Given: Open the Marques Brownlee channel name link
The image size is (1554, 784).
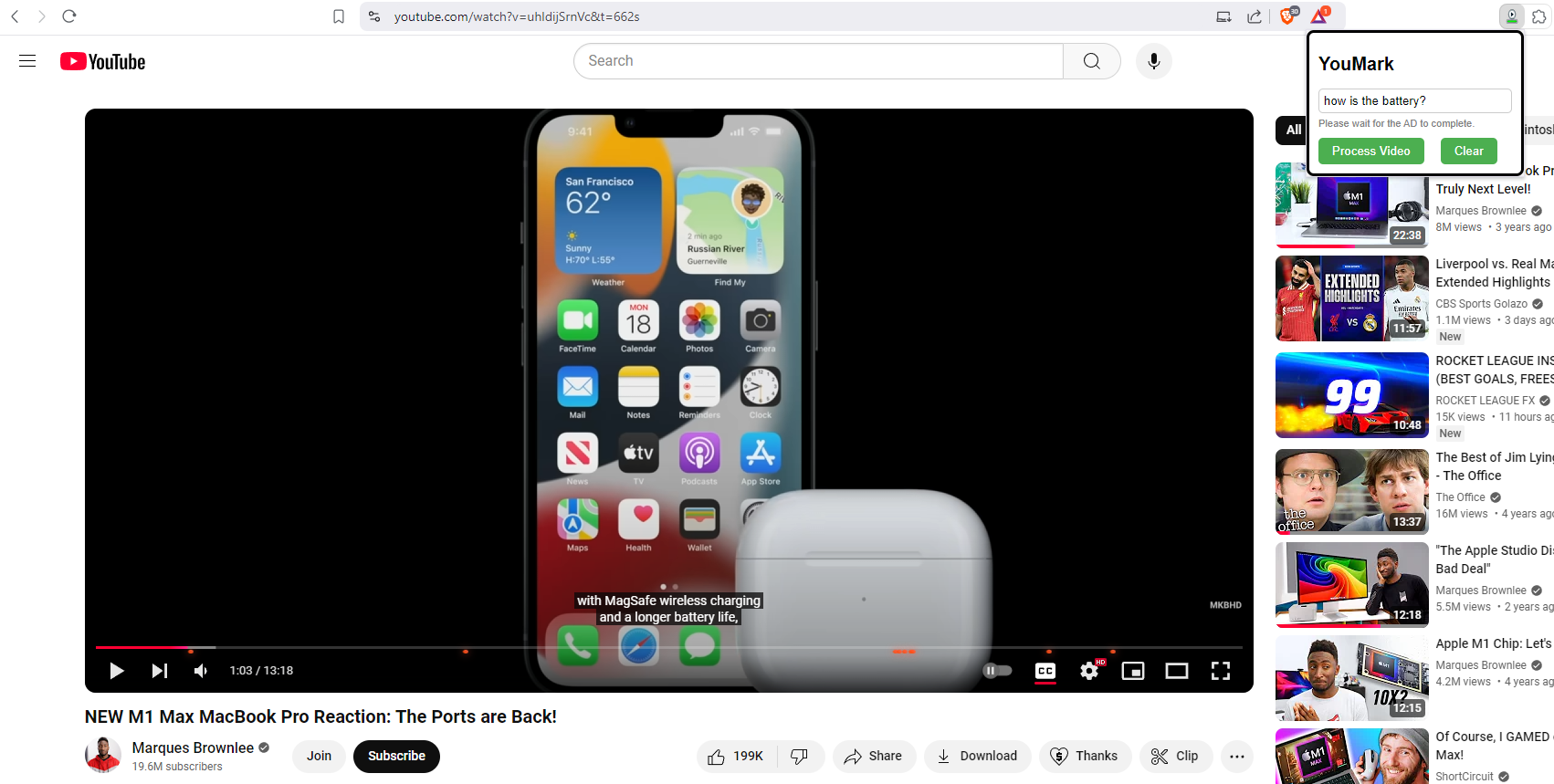Looking at the screenshot, I should [193, 747].
